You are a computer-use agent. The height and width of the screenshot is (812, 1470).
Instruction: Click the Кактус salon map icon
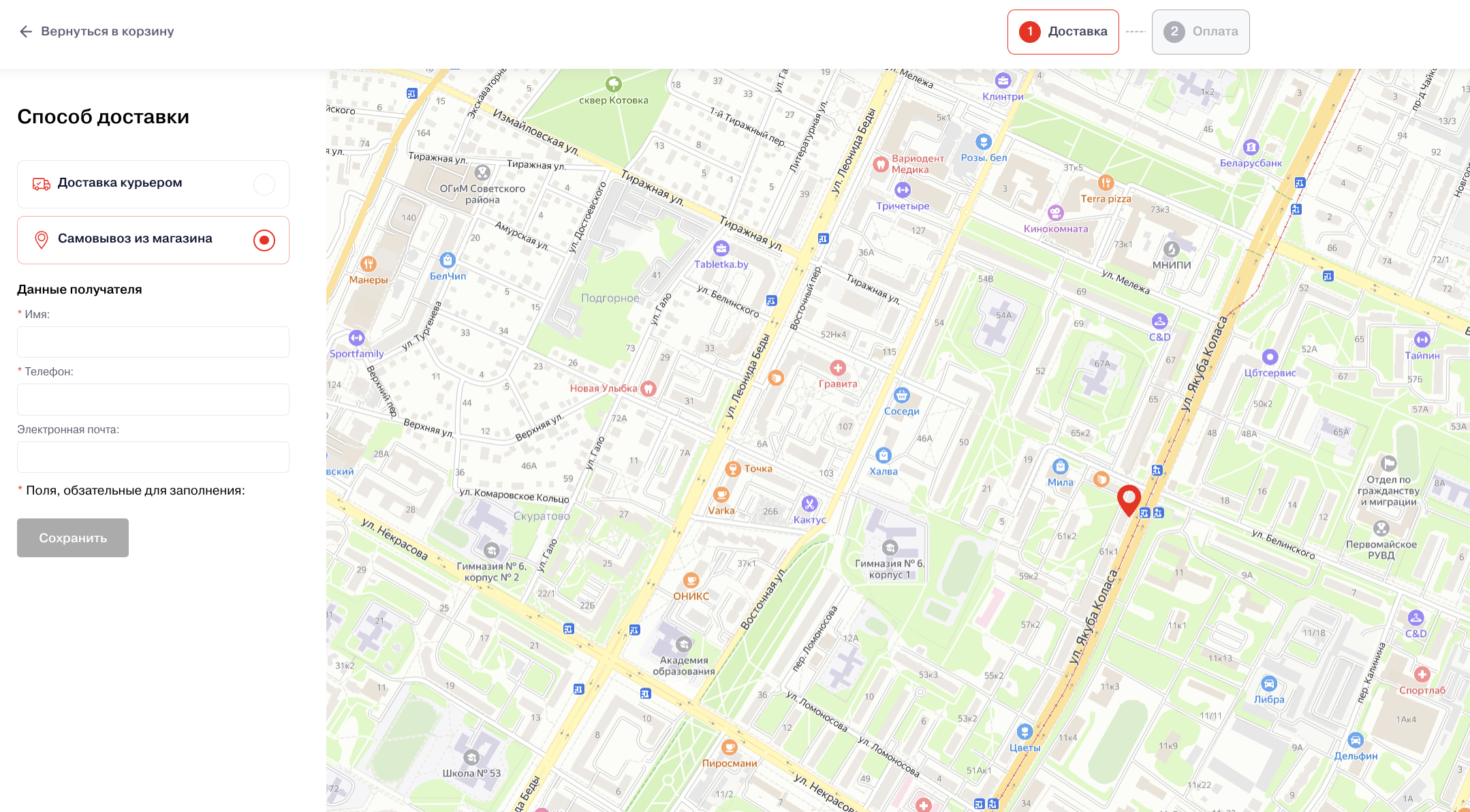(809, 504)
